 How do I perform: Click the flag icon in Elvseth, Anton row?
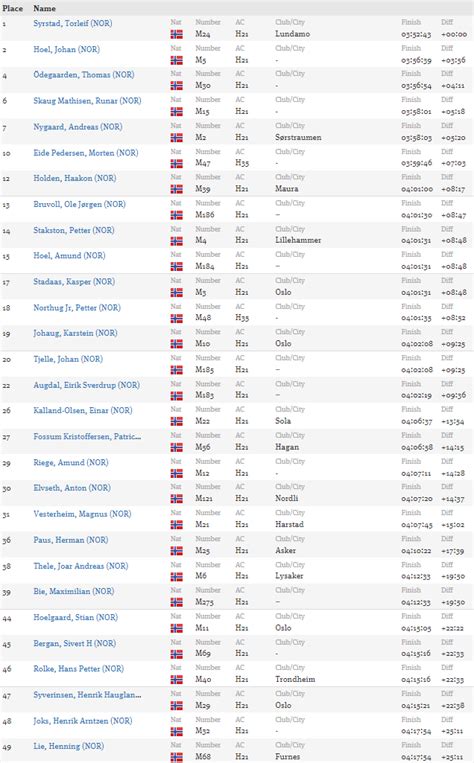[x=177, y=499]
